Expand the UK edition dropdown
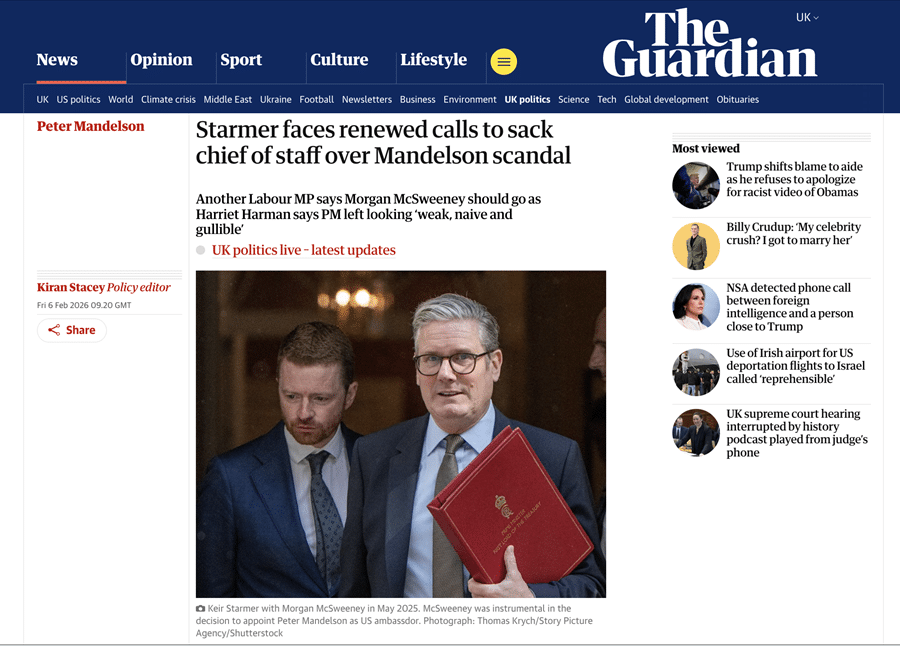The width and height of the screenshot is (900, 646). (x=807, y=18)
